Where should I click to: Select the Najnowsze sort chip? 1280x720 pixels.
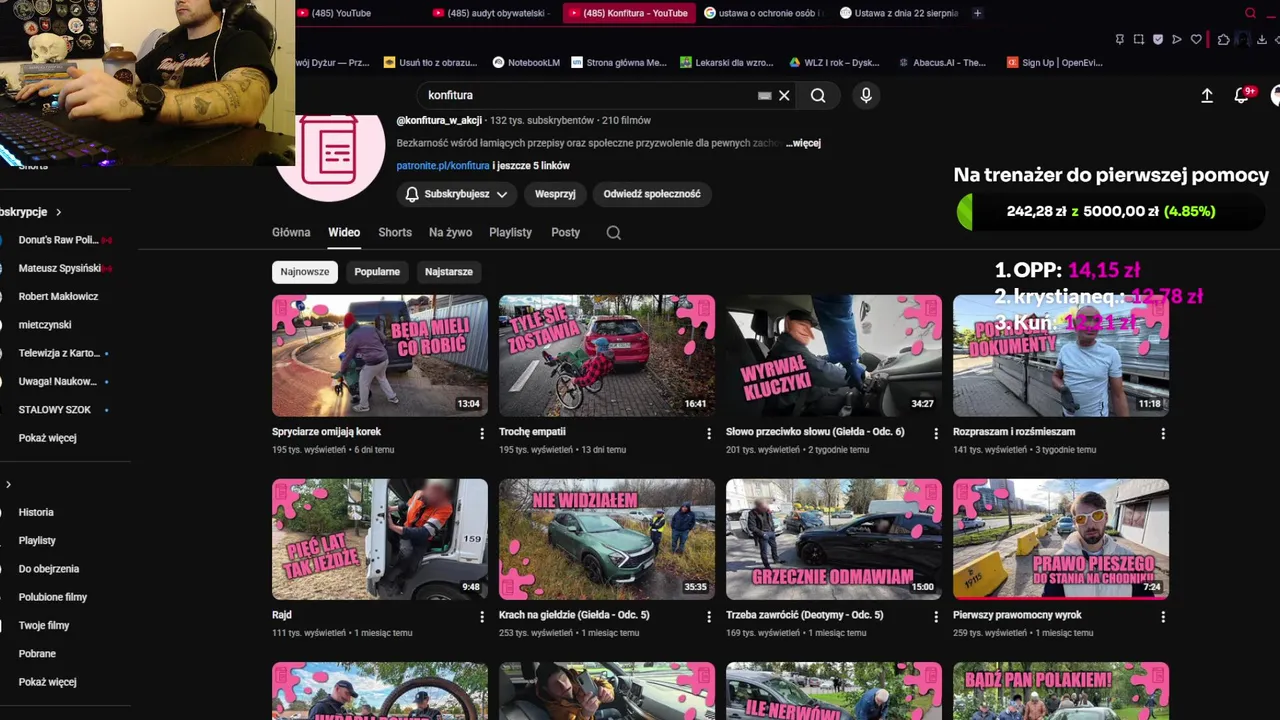pos(305,272)
